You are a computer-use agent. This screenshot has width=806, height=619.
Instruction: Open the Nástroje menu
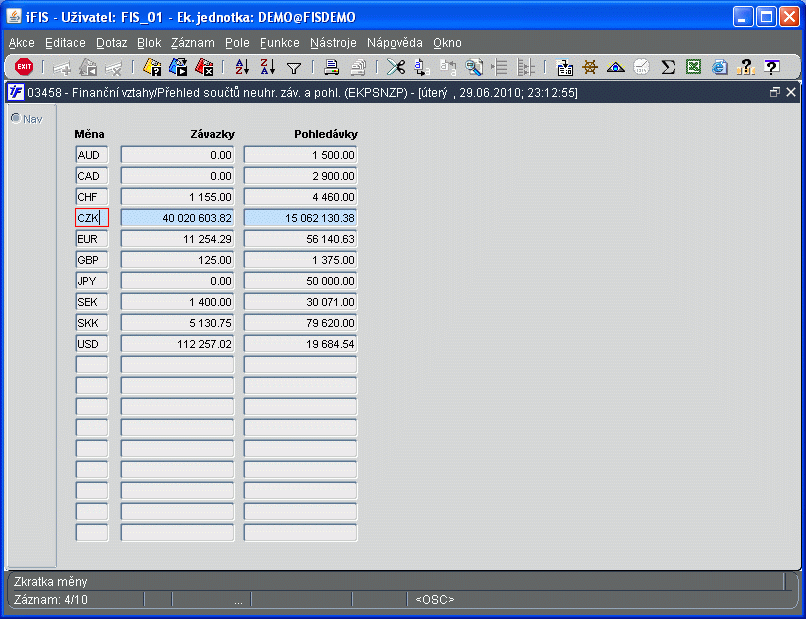(x=333, y=43)
